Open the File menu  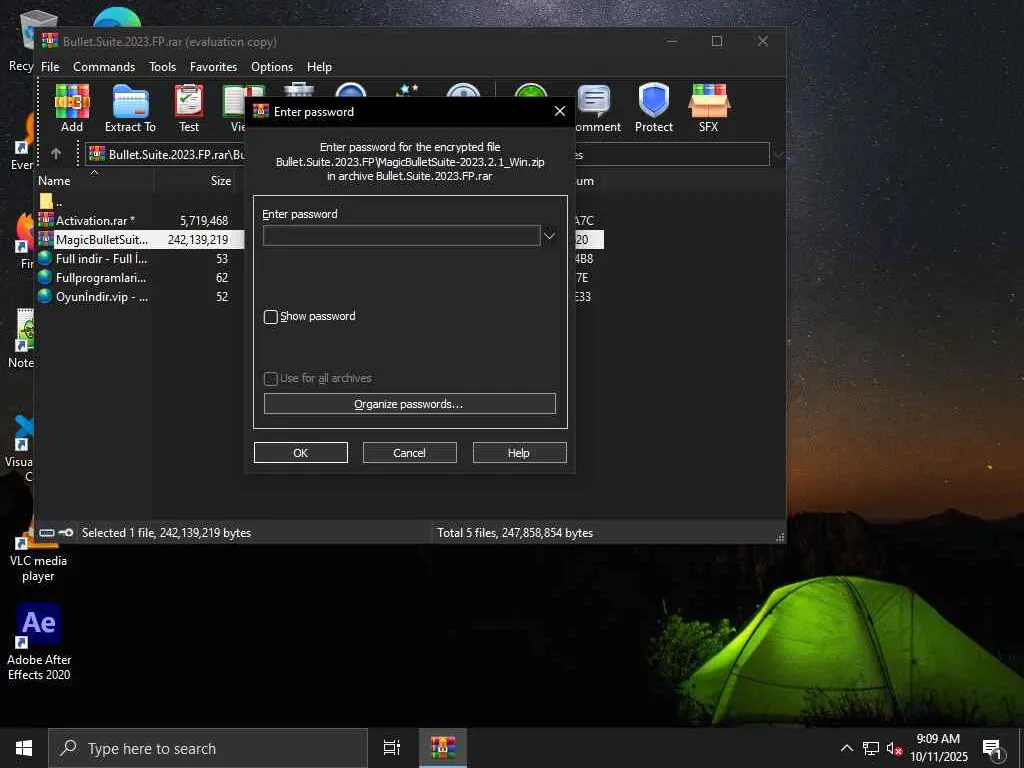50,67
